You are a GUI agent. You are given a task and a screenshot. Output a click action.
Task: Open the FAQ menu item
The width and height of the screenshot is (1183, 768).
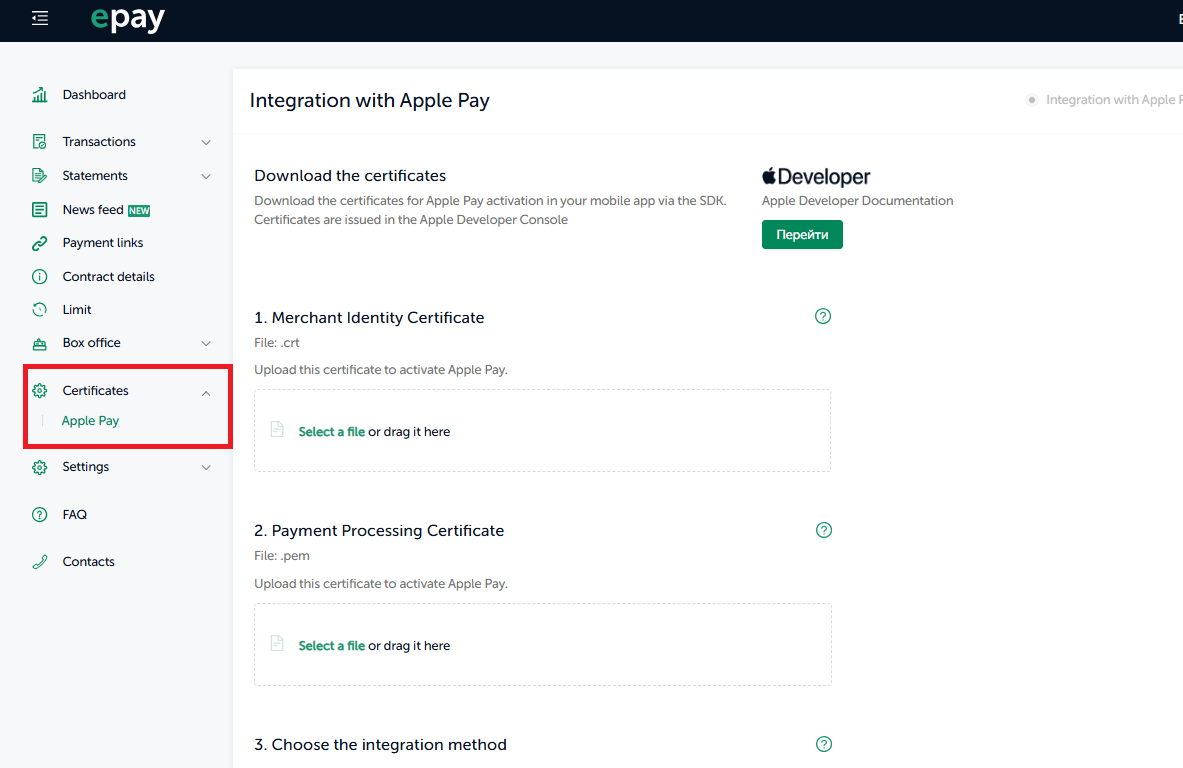pos(75,515)
